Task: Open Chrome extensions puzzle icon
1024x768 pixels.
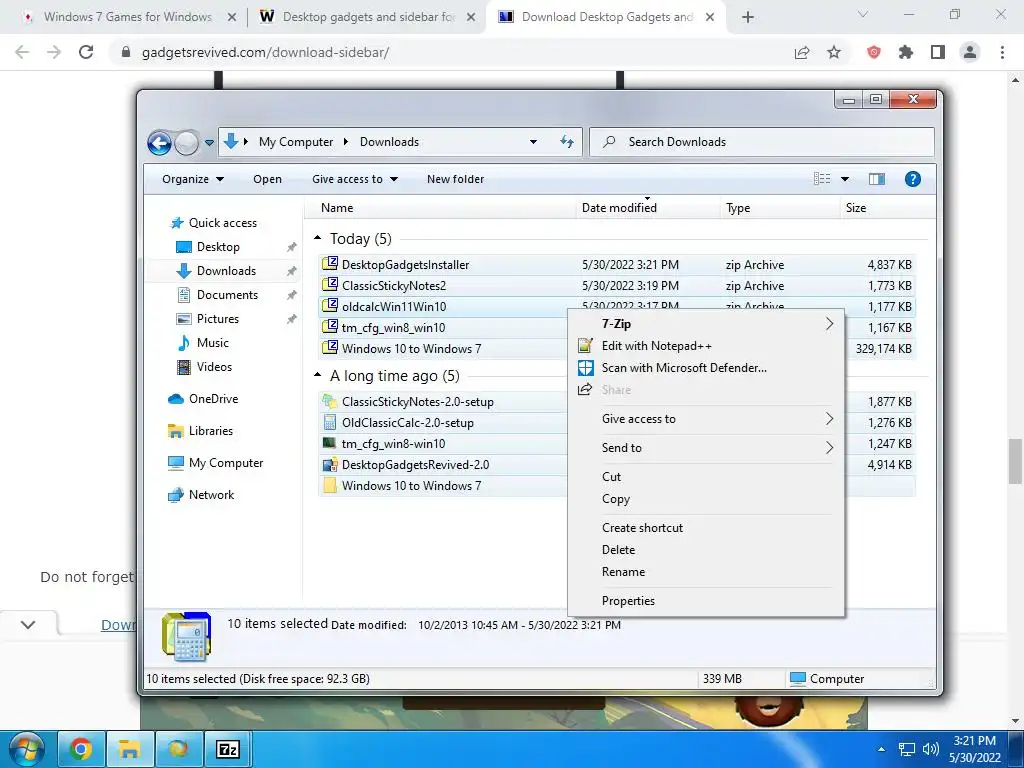Action: tap(906, 52)
